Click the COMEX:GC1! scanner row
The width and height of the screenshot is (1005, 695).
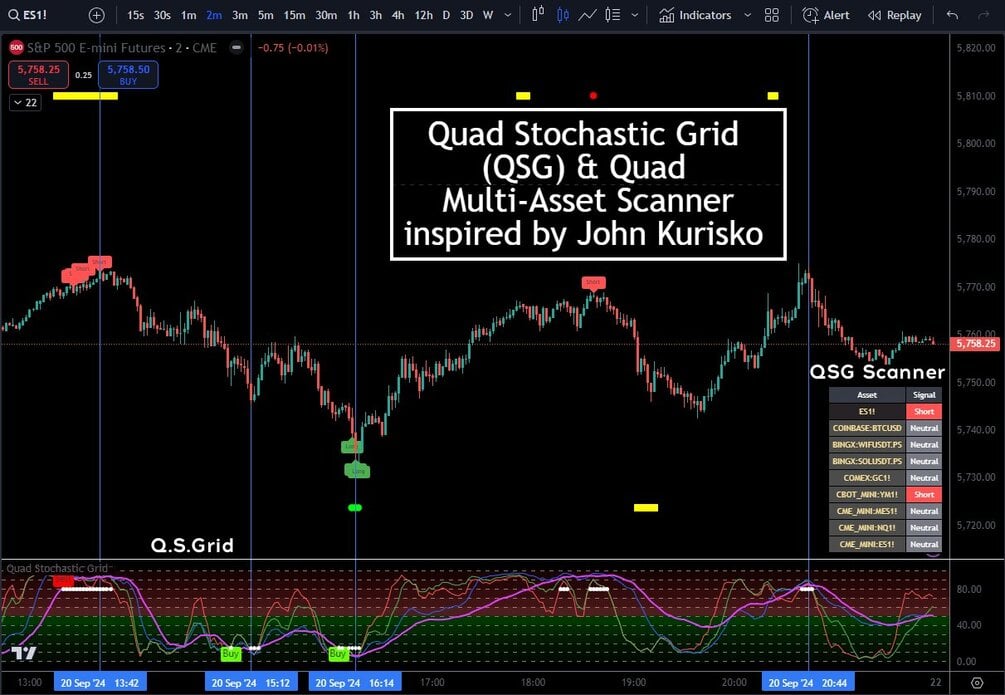885,478
